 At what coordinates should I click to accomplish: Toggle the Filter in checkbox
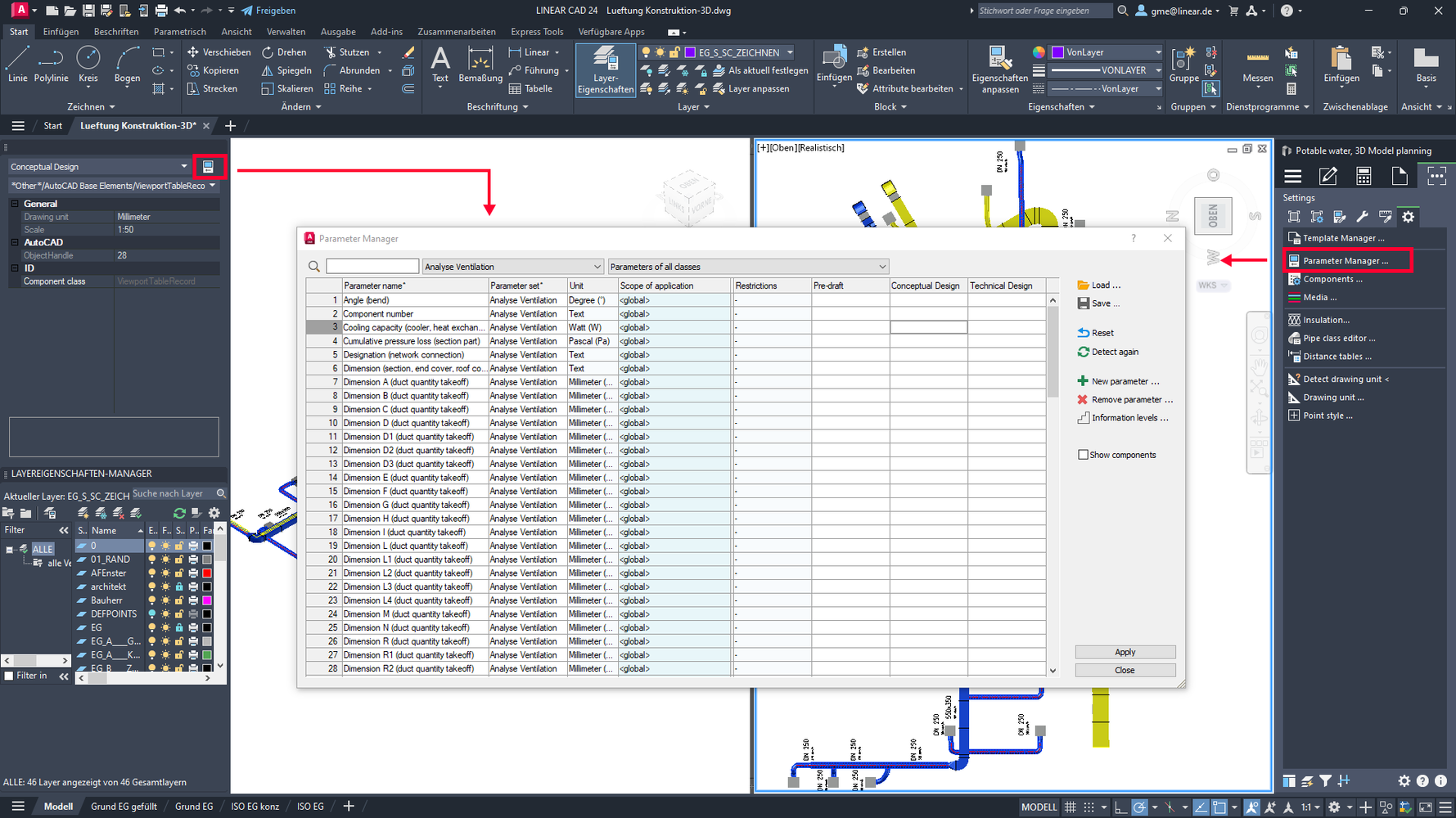point(9,676)
